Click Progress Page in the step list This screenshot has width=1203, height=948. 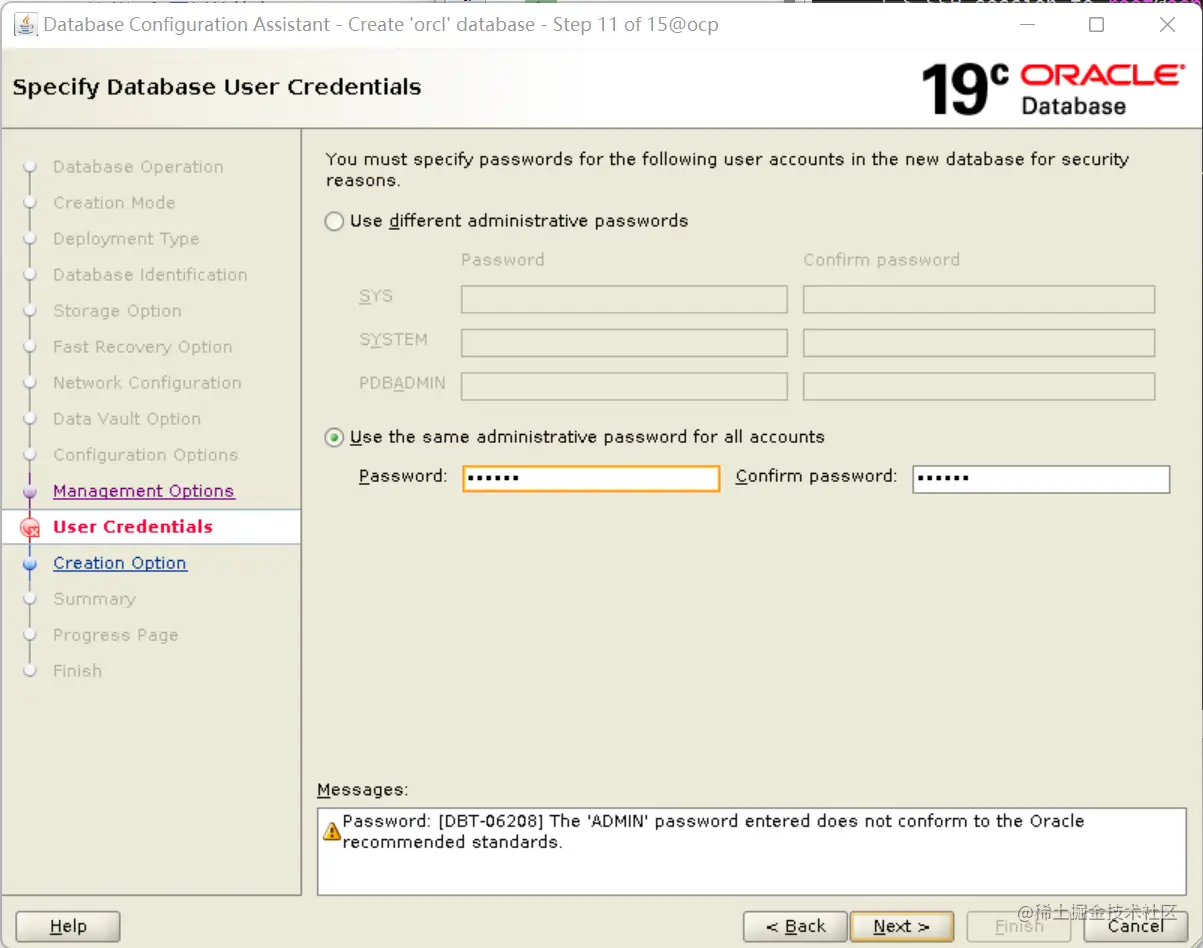point(115,635)
